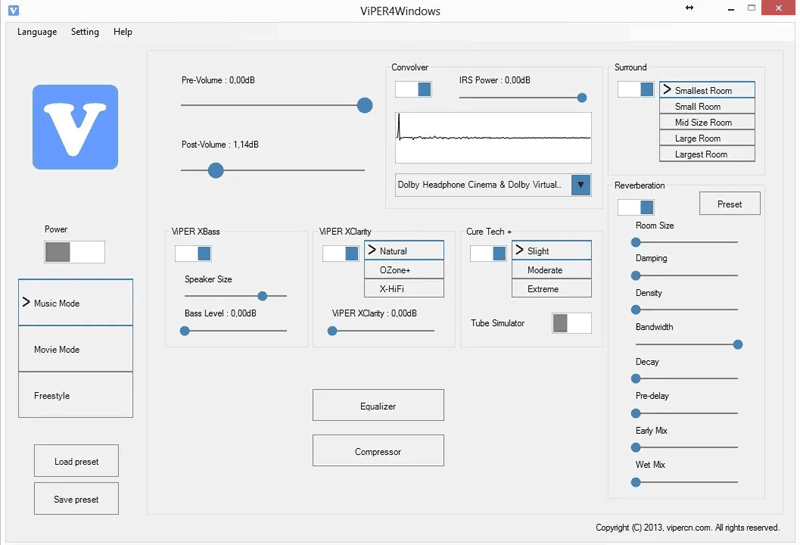Open the Dolby Headphone impulse dropdown
The width and height of the screenshot is (800, 545).
(580, 185)
